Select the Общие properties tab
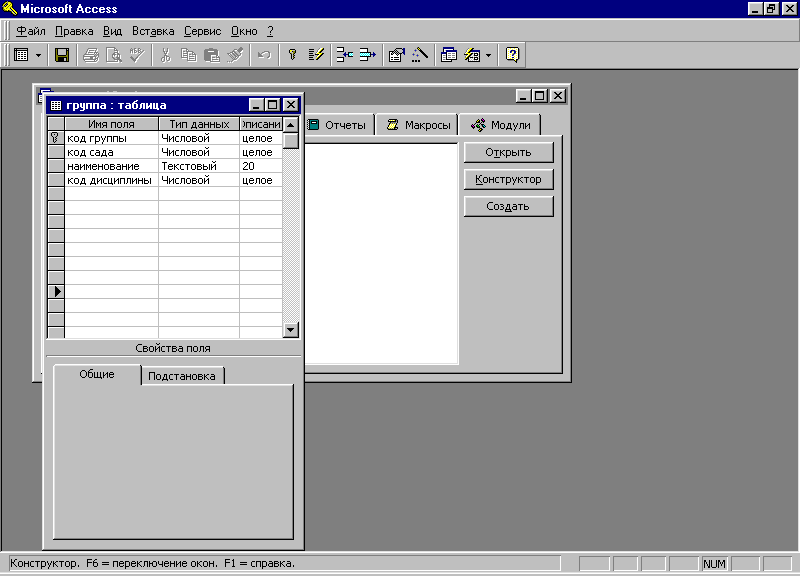 97,374
